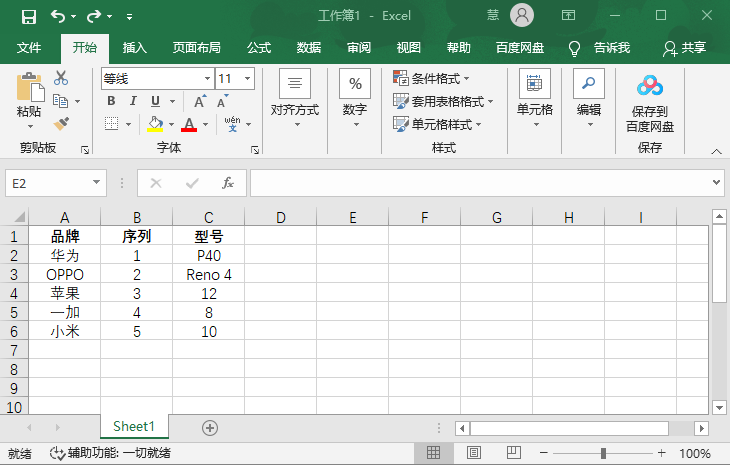This screenshot has height=465, width=730.
Task: Toggle Bold formatting
Action: [x=111, y=101]
